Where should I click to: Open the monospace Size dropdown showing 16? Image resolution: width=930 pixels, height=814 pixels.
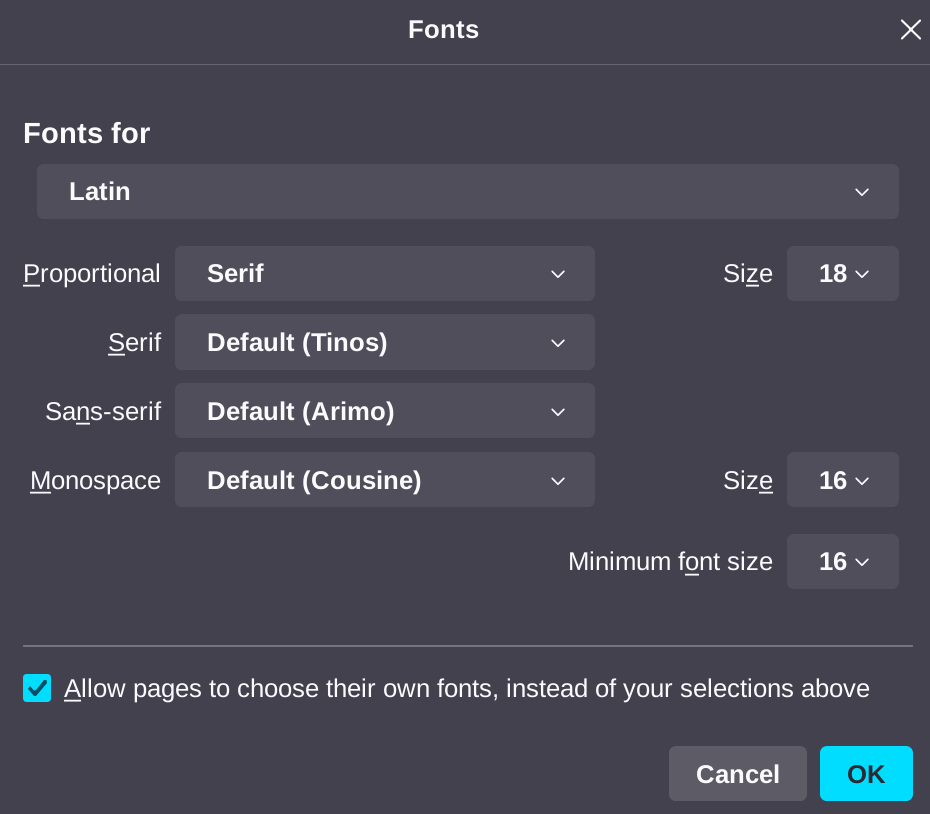[842, 481]
